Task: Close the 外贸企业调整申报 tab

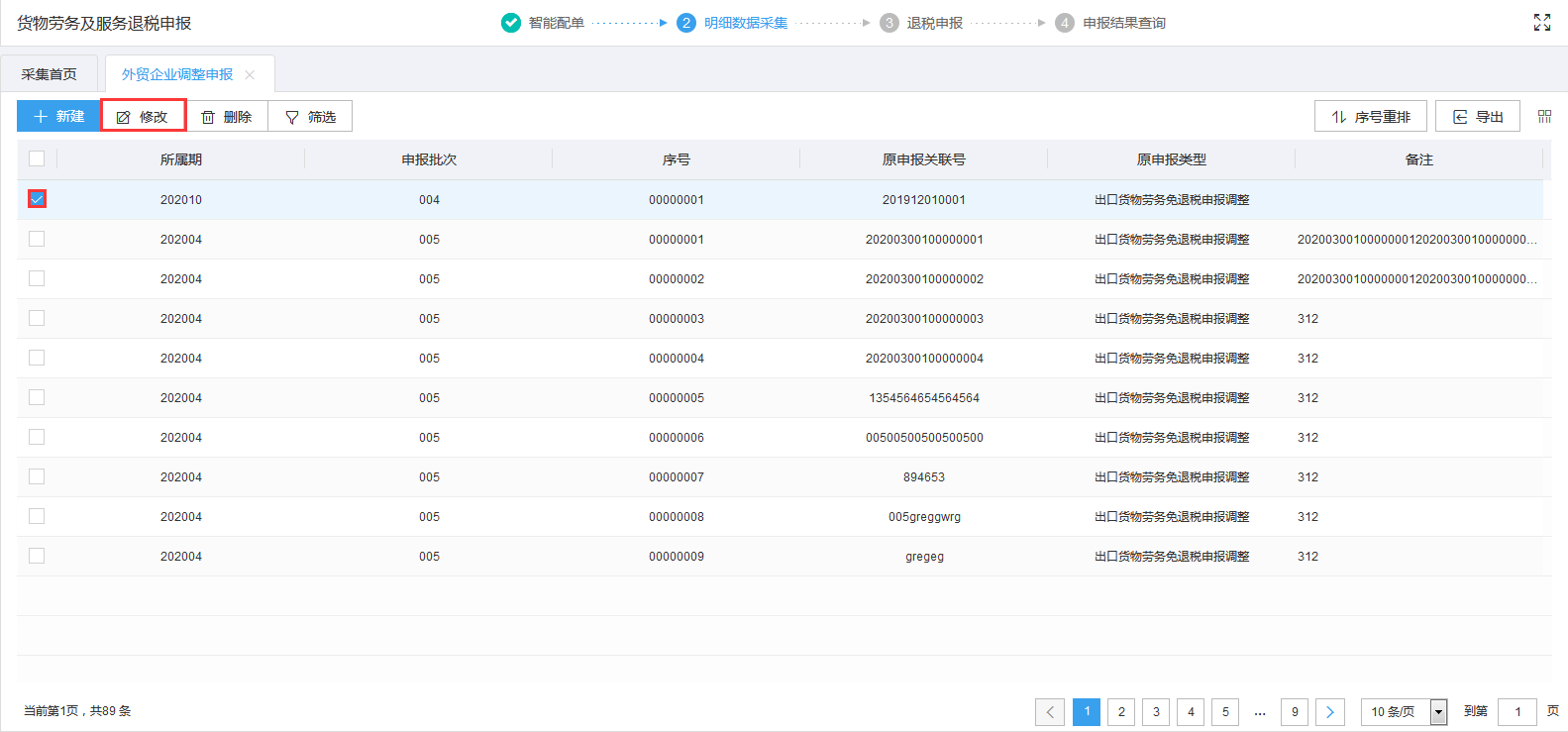Action: pos(250,75)
